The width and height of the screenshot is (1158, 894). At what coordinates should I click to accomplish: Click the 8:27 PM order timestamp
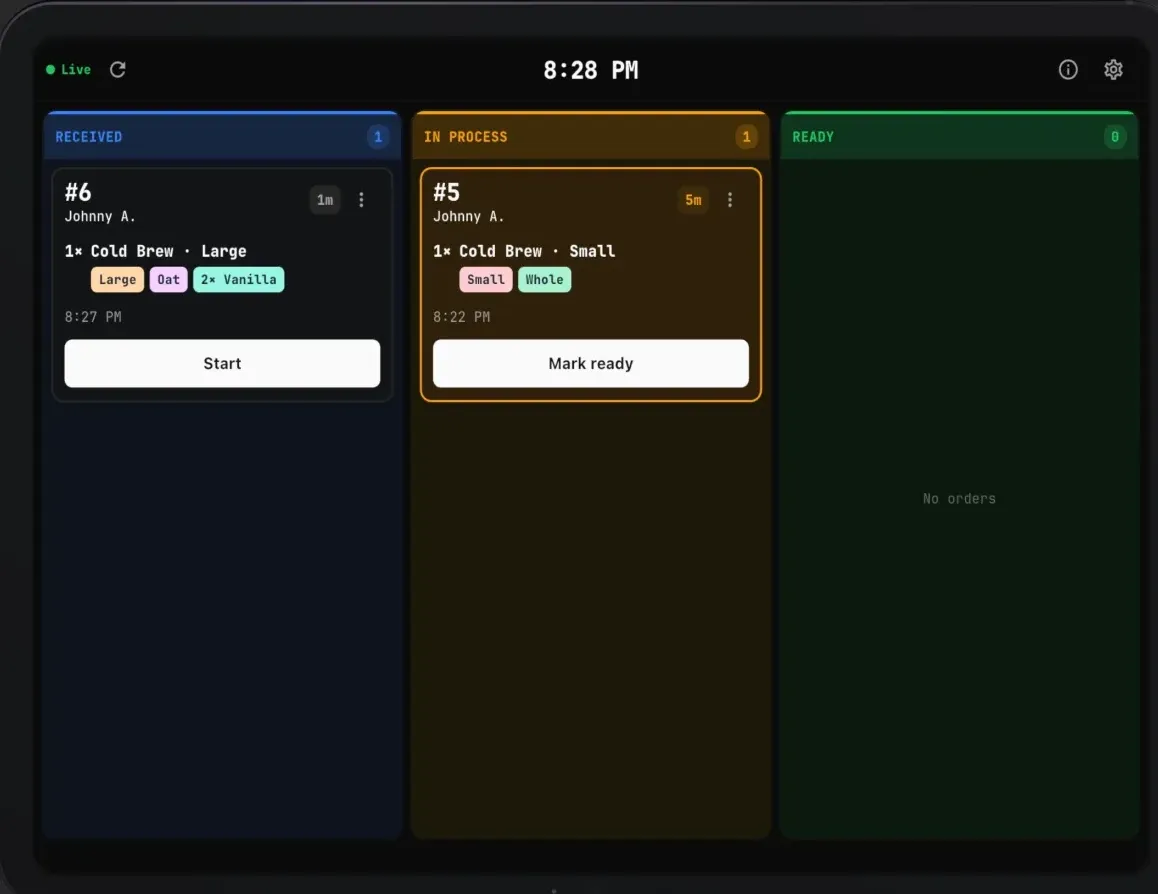point(93,317)
